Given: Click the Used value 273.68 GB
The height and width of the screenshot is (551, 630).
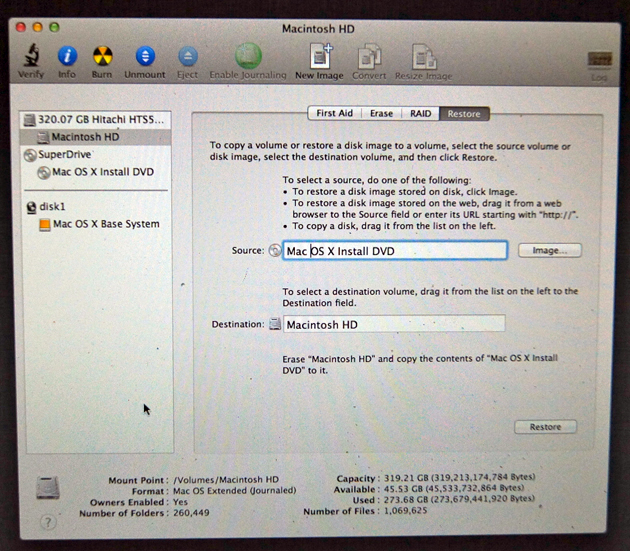Looking at the screenshot, I should tap(459, 499).
